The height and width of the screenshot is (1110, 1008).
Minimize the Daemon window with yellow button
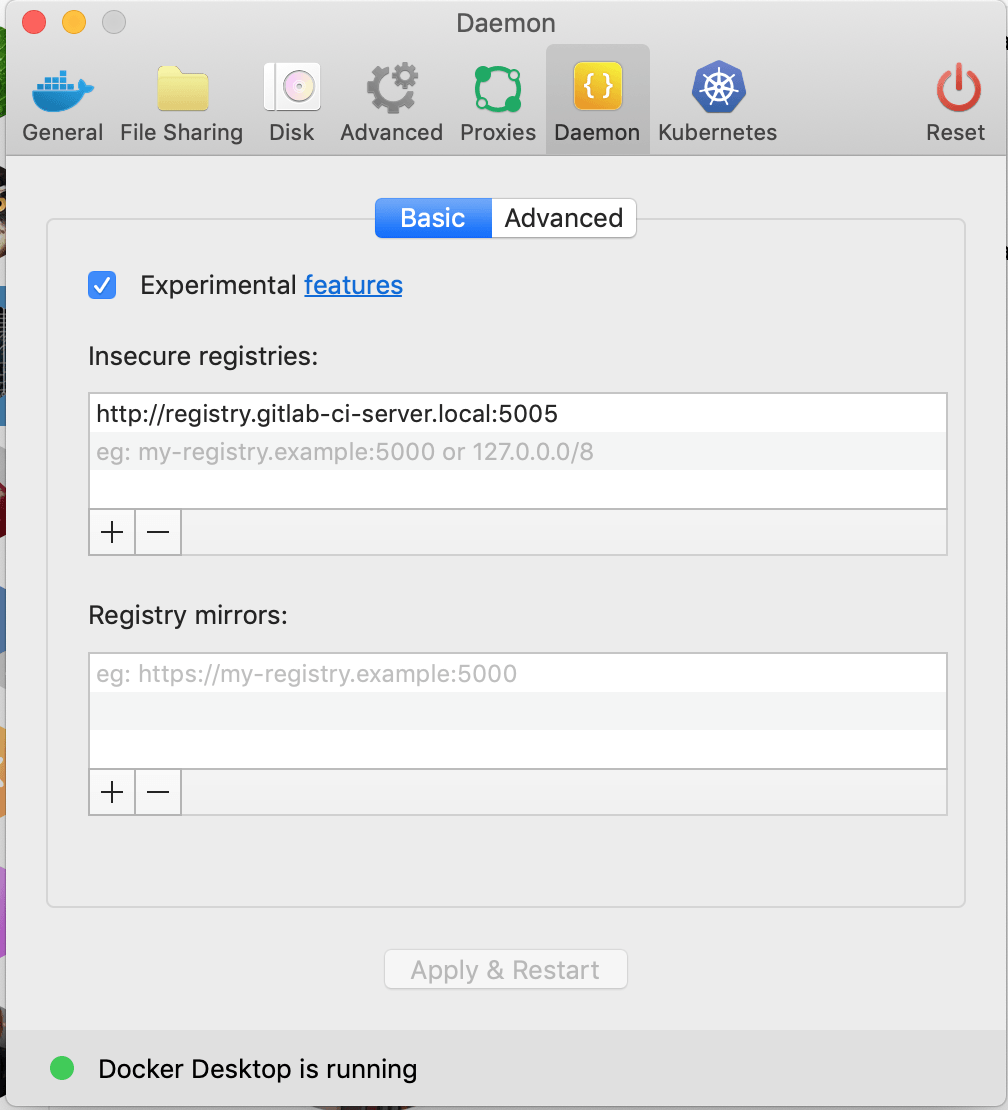click(x=74, y=22)
